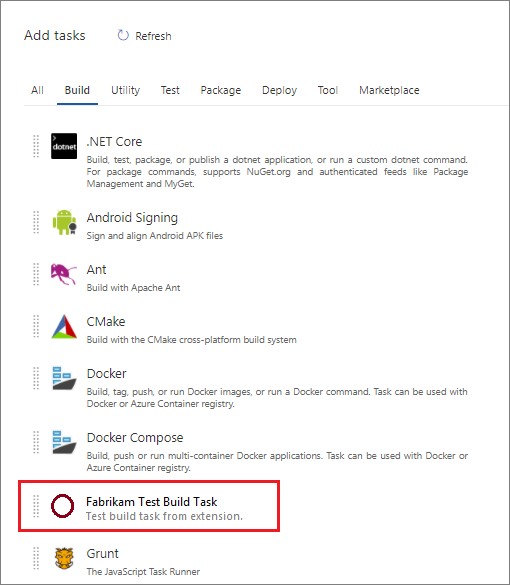Click the .NET Core dotnet icon

pos(64,146)
